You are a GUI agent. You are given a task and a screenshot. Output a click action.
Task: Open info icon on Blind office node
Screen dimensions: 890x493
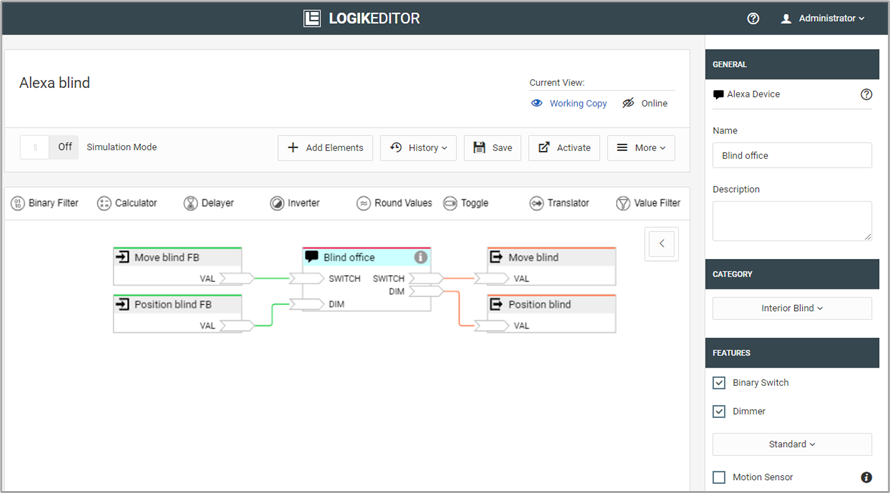[421, 257]
